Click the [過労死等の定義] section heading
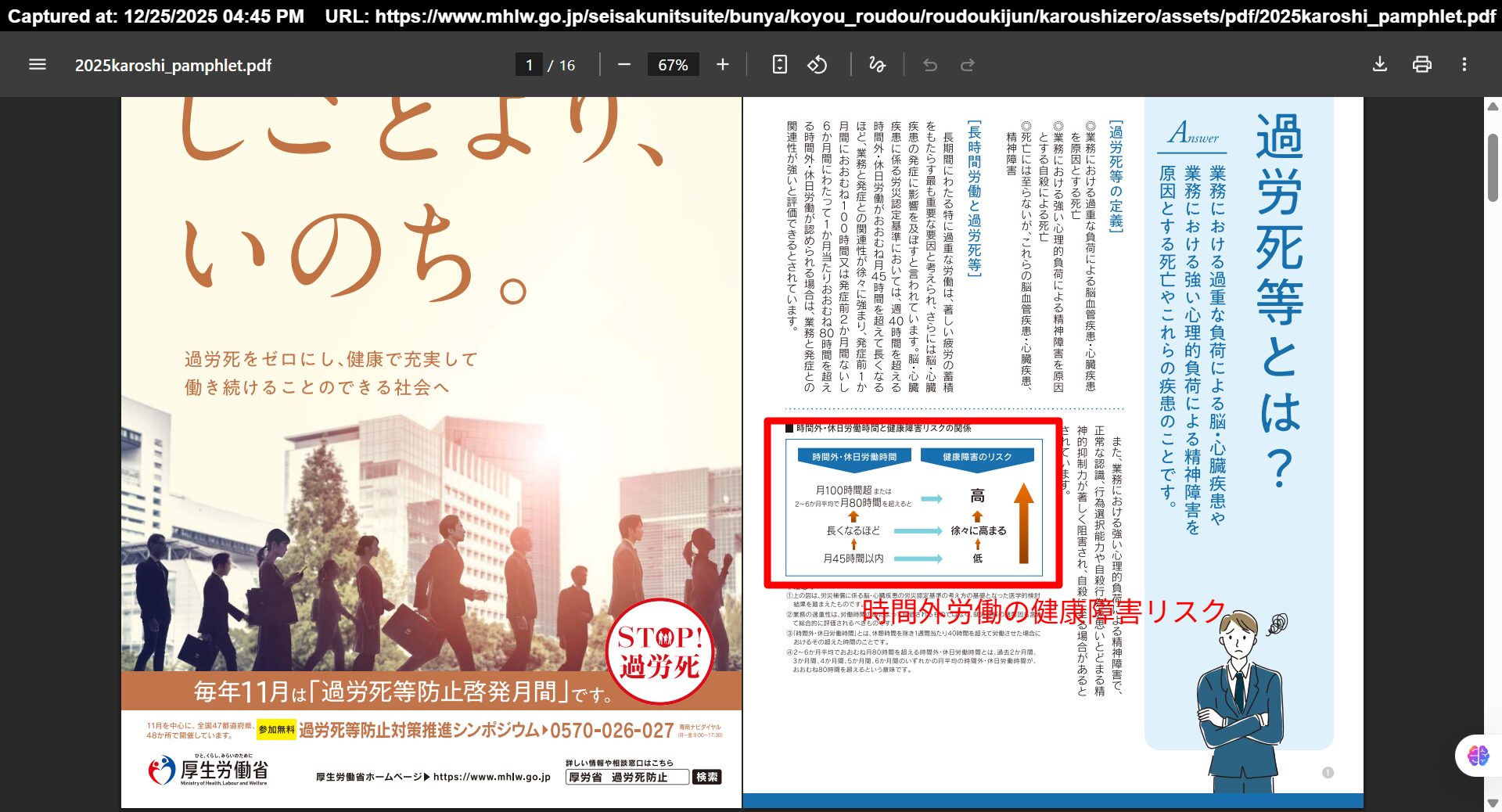 pyautogui.click(x=1116, y=176)
